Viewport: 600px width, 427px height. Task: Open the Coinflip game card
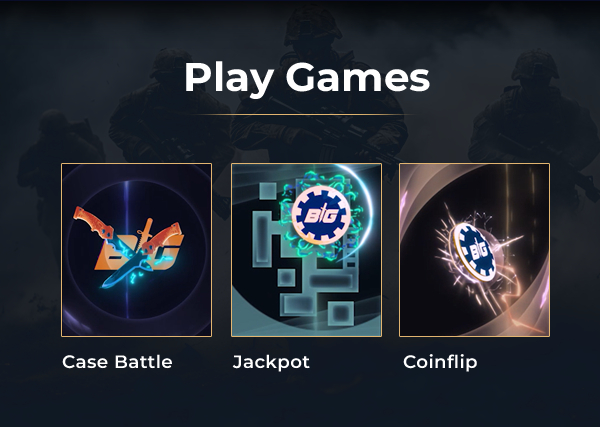(x=474, y=250)
